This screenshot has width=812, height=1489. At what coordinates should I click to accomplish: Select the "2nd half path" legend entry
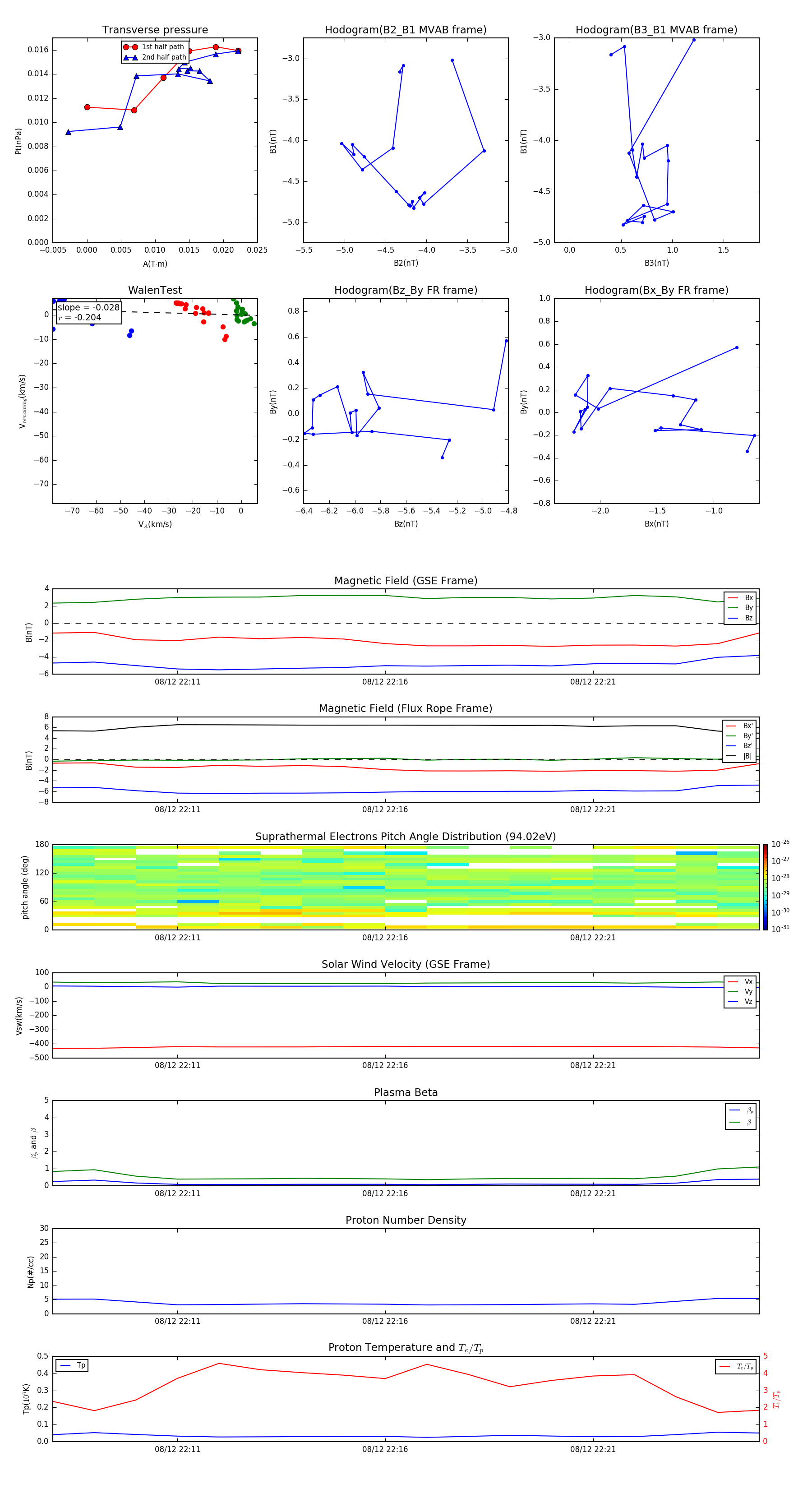click(154, 57)
